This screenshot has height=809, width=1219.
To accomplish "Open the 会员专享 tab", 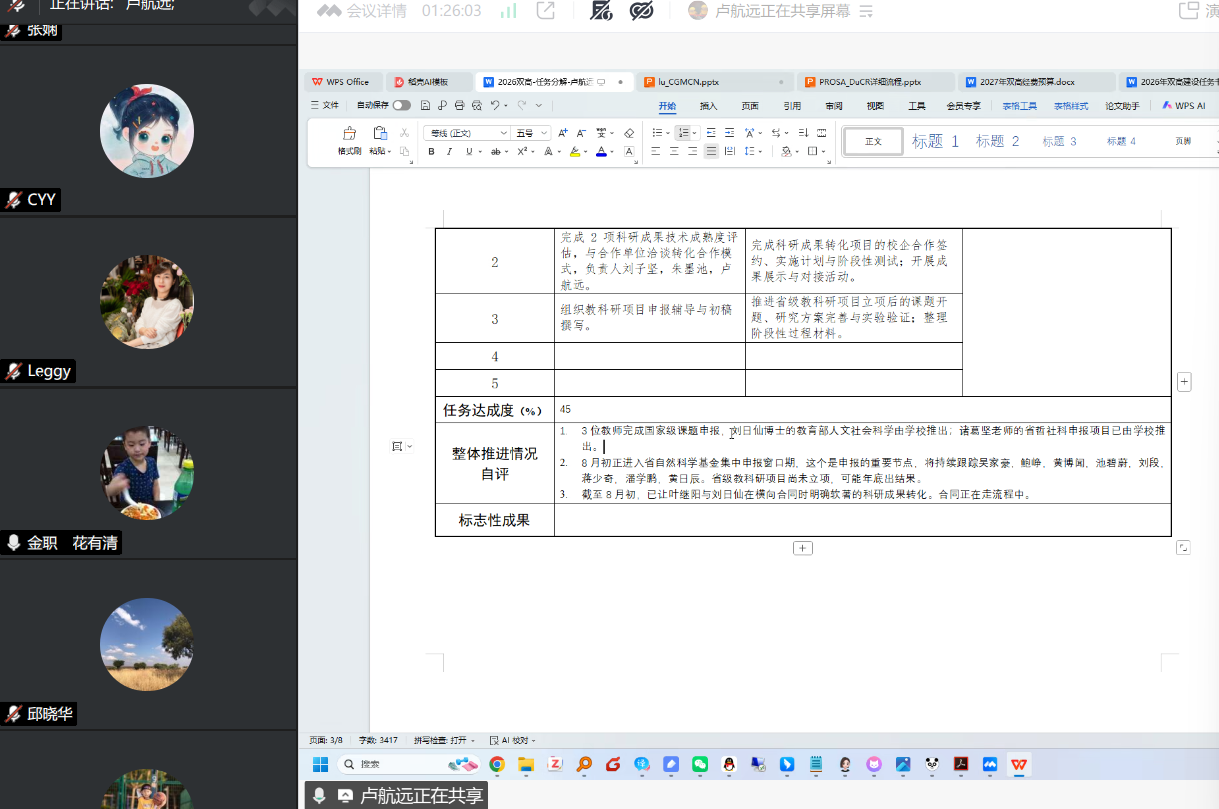I will [x=964, y=105].
